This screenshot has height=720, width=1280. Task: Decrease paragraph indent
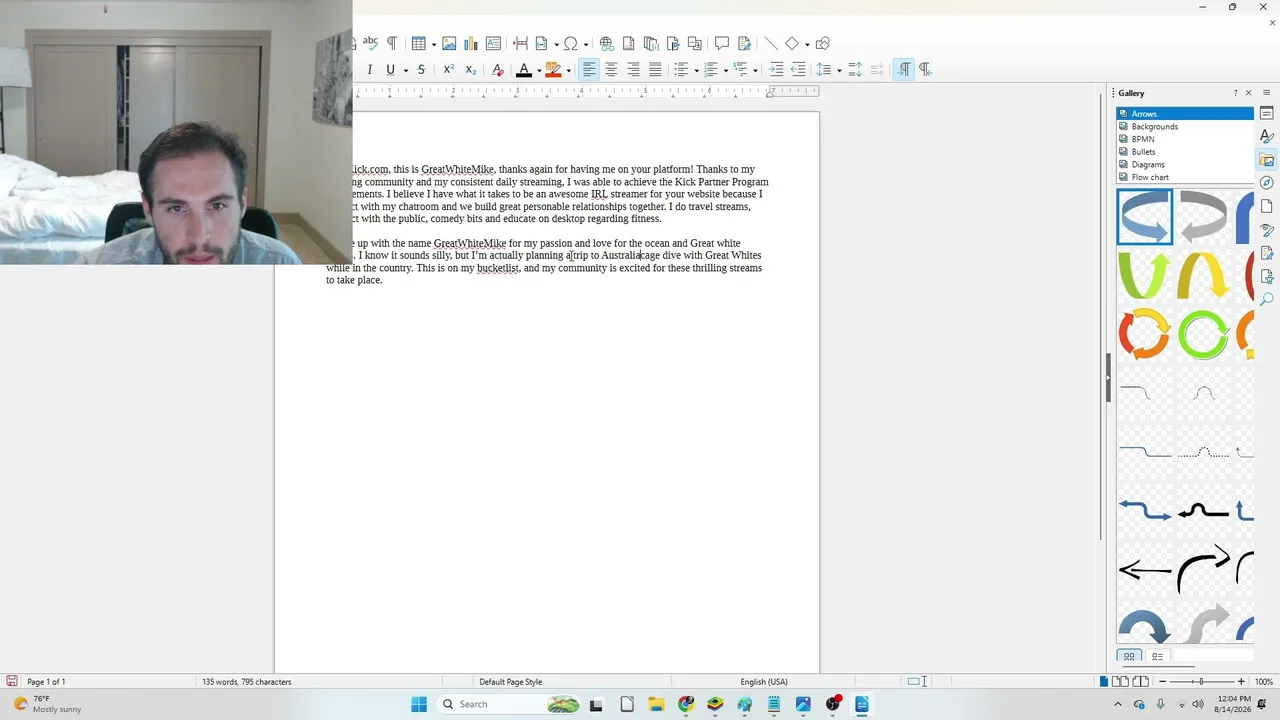click(798, 69)
